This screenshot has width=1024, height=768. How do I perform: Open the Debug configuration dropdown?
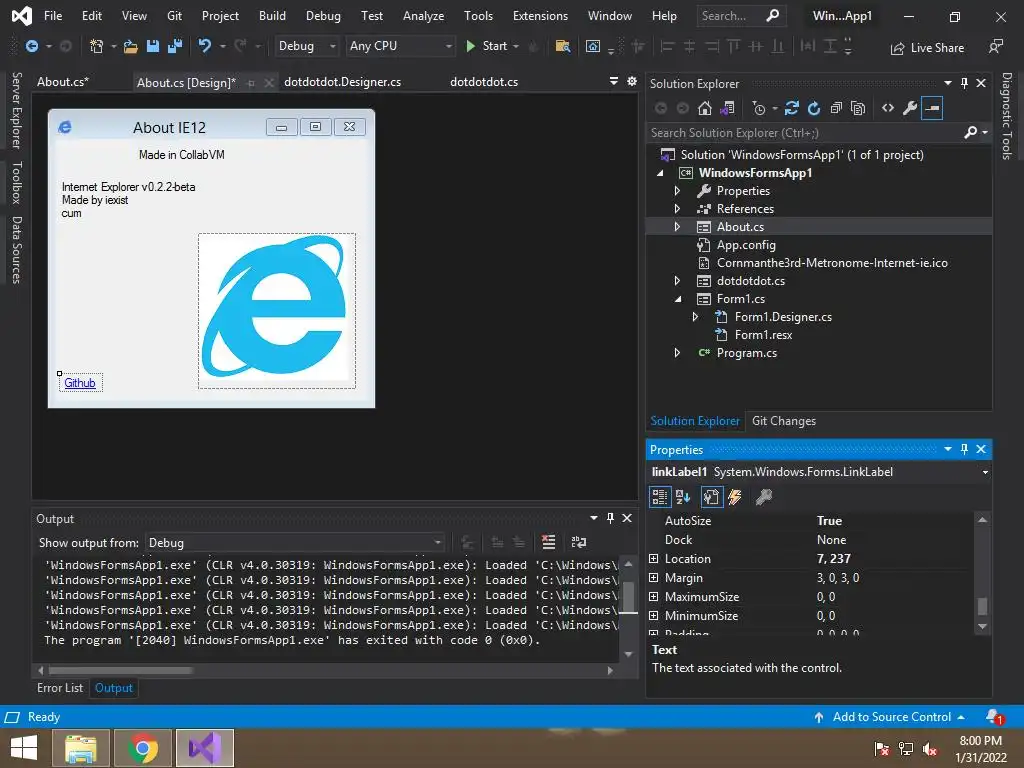[x=306, y=46]
